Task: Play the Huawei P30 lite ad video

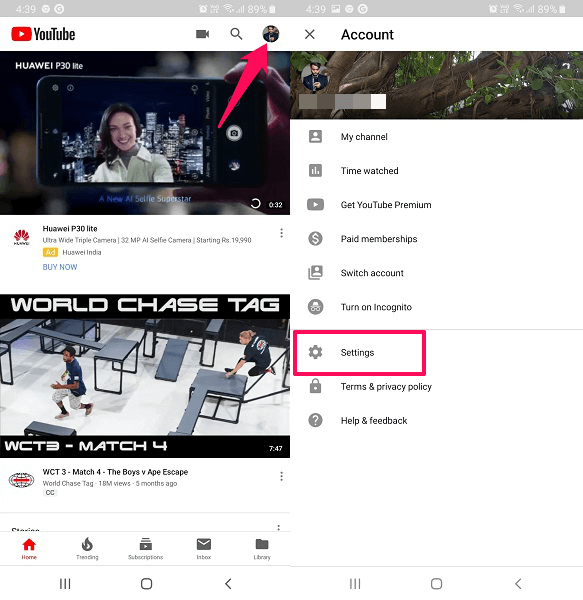Action: (x=145, y=133)
